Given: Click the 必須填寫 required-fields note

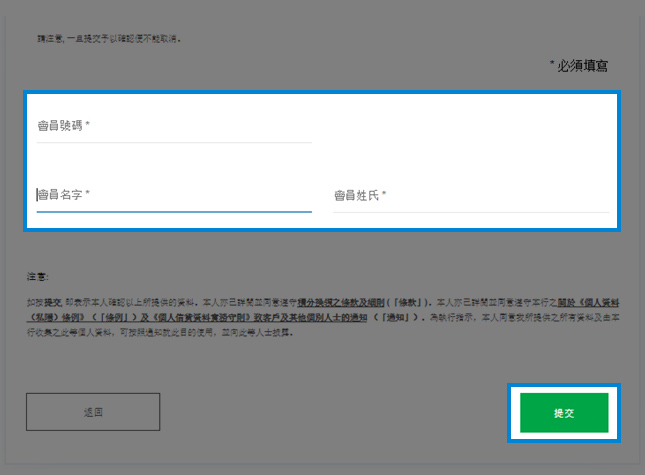Looking at the screenshot, I should [579, 65].
